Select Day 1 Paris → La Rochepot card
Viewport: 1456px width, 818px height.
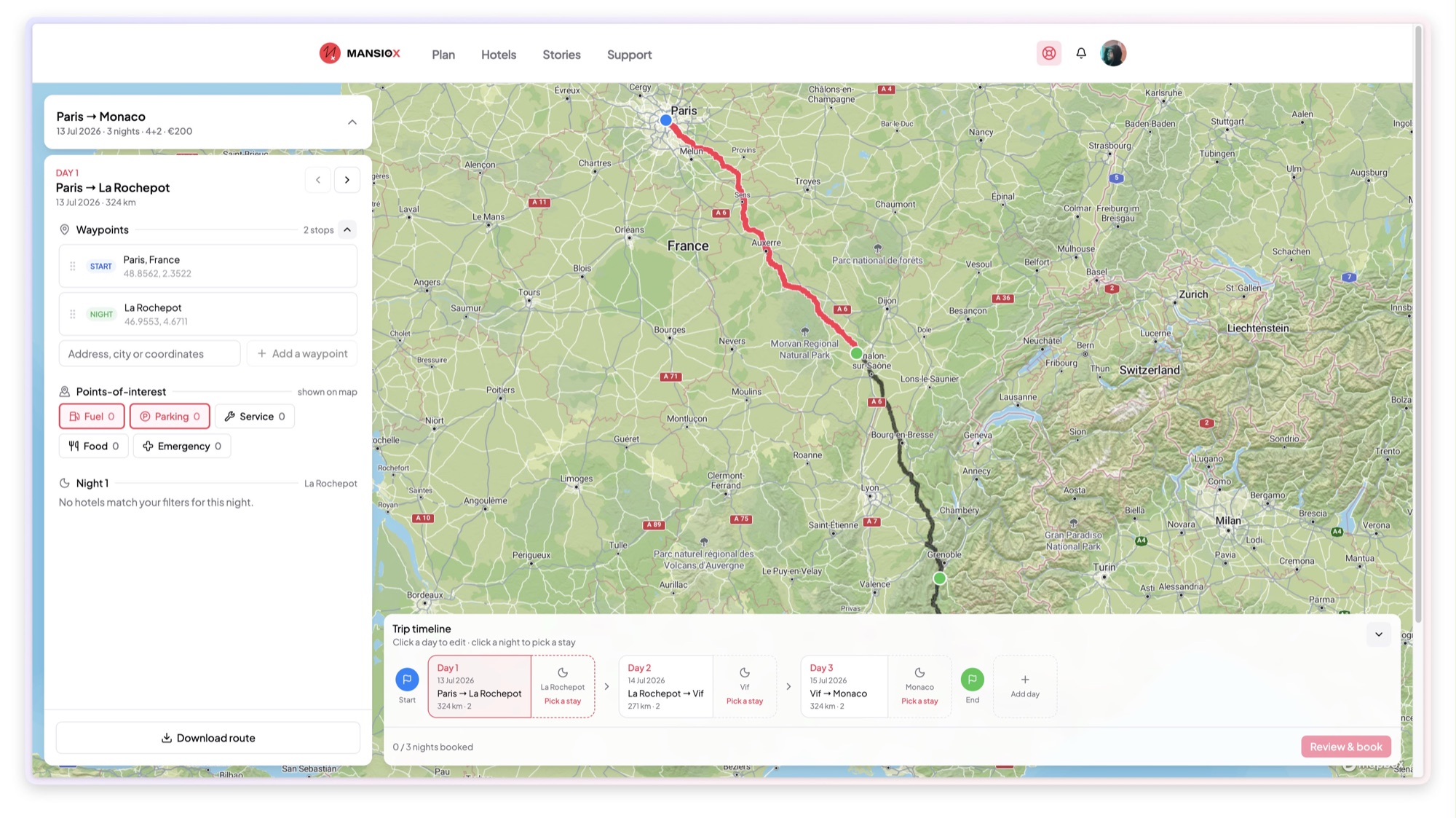coord(480,686)
